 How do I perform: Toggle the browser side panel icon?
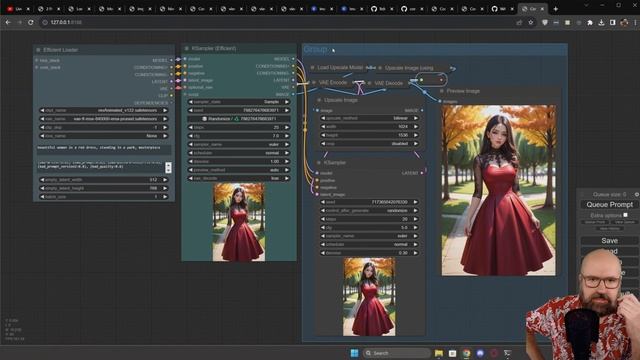[613, 23]
